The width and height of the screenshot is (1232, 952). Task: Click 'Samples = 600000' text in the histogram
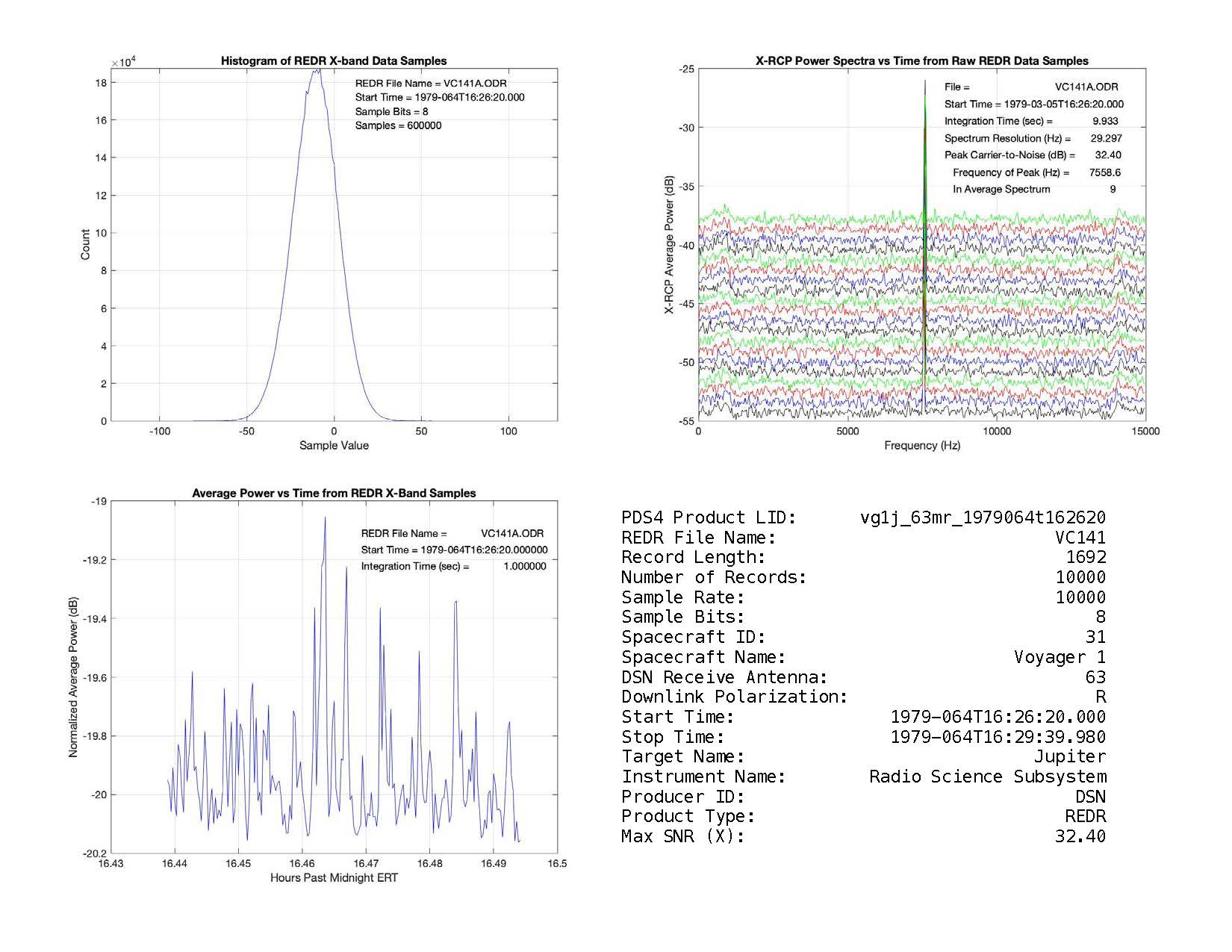398,126
